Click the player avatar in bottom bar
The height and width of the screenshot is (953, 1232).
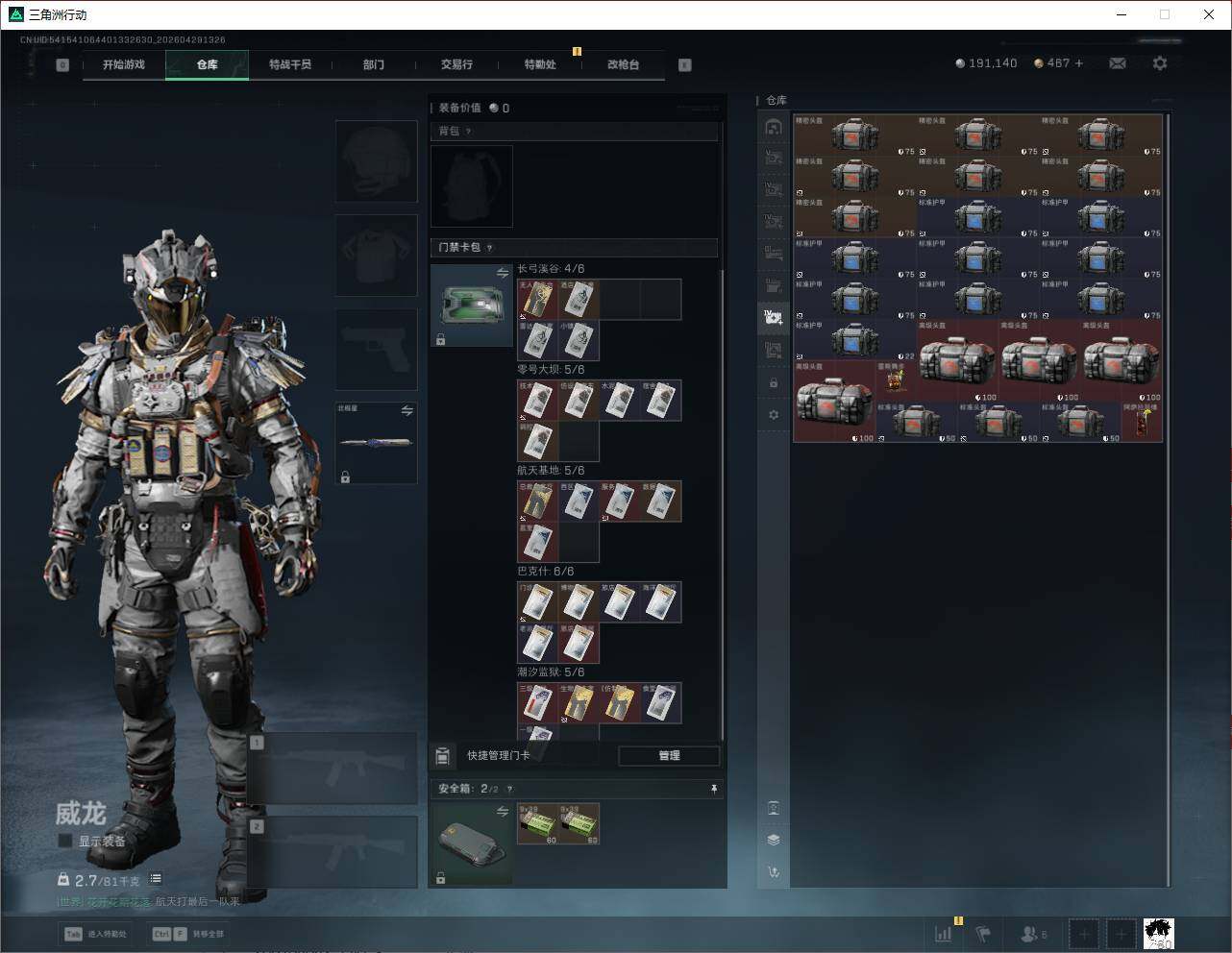[1159, 933]
